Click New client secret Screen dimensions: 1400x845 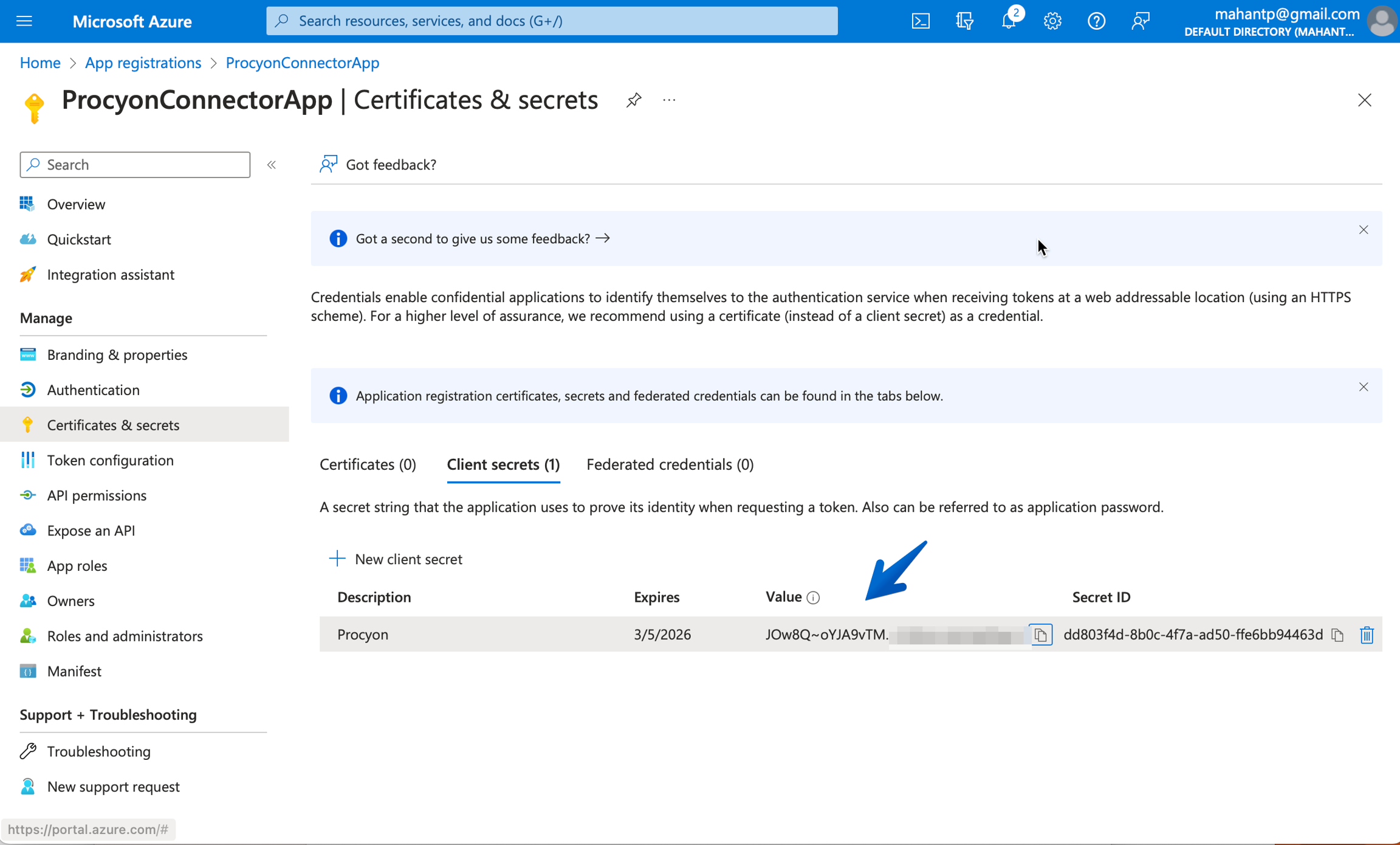396,559
